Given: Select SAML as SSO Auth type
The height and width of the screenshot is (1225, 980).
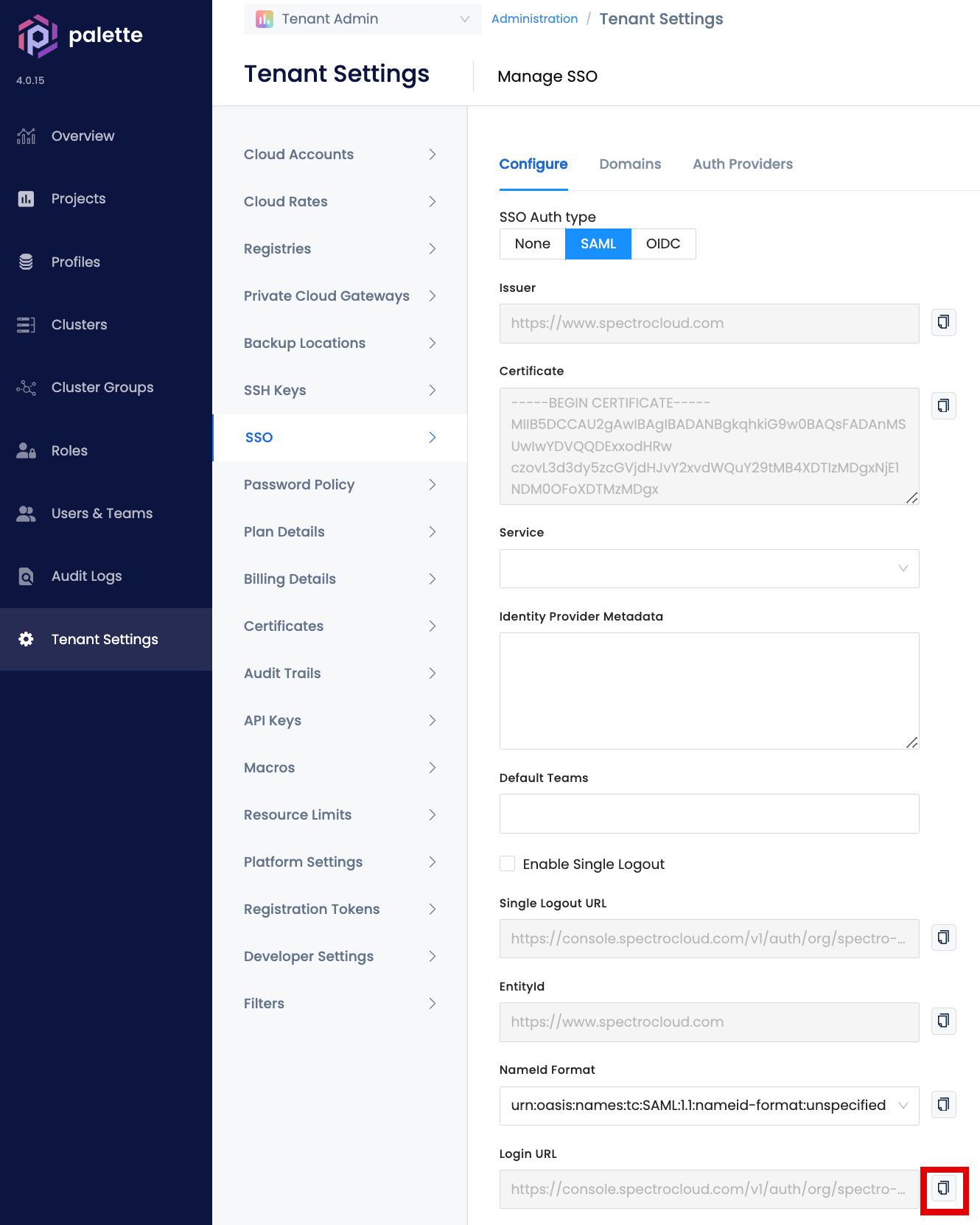Looking at the screenshot, I should pos(598,244).
